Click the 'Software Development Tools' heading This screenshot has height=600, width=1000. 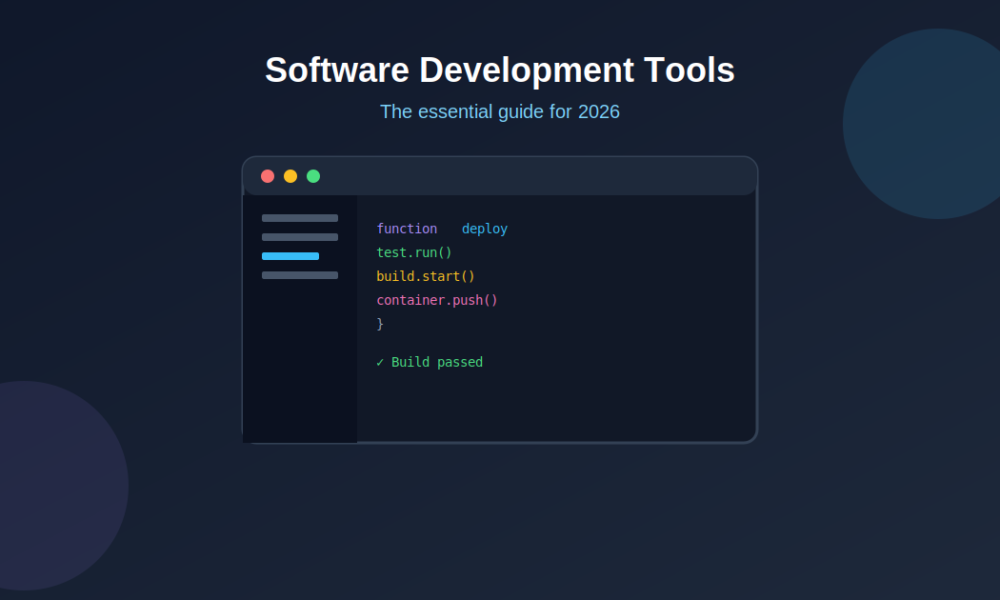[x=500, y=70]
